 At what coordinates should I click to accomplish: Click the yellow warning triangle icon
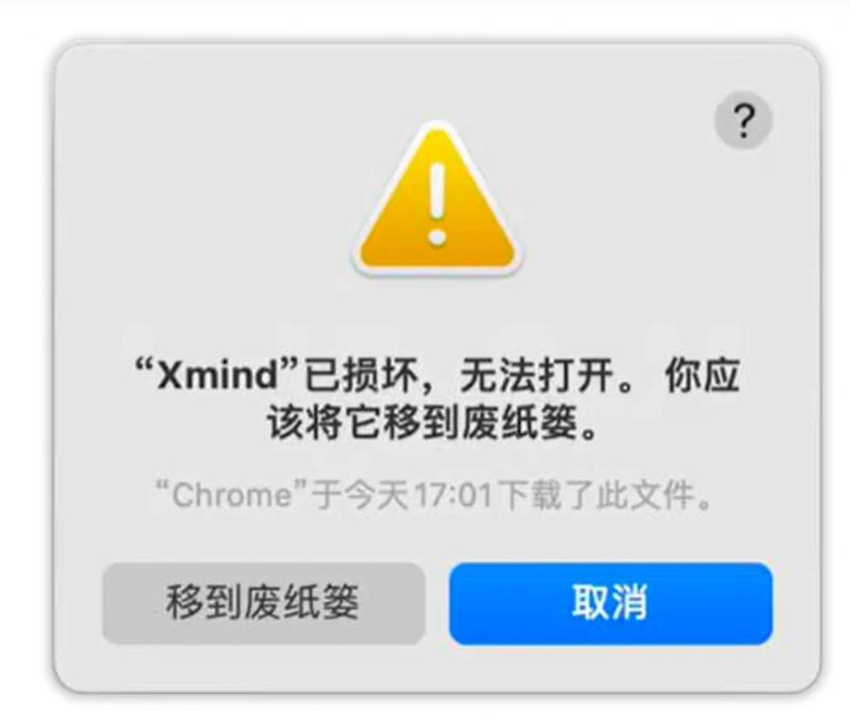point(437,199)
